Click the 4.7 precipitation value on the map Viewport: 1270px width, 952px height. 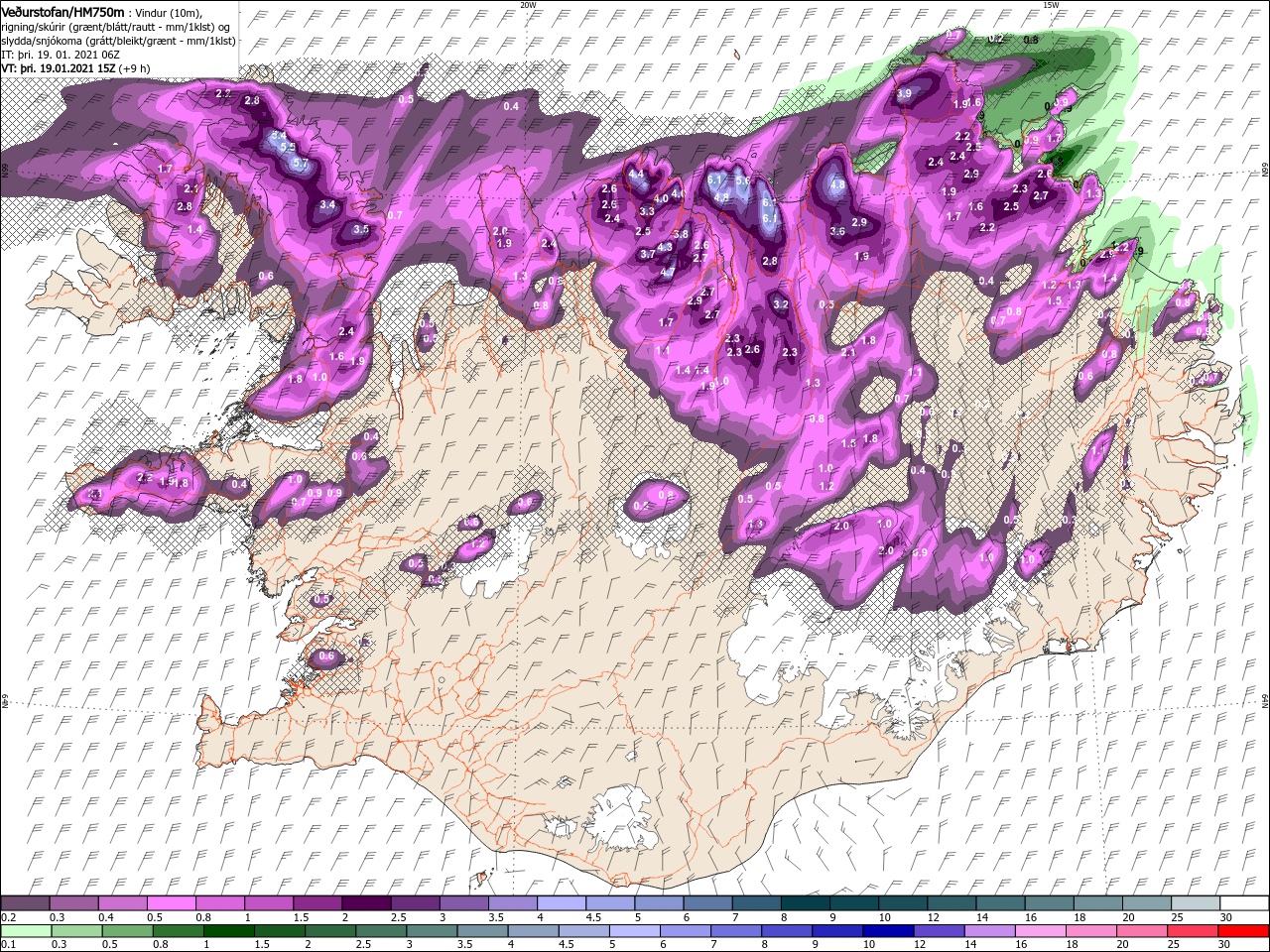[x=668, y=272]
